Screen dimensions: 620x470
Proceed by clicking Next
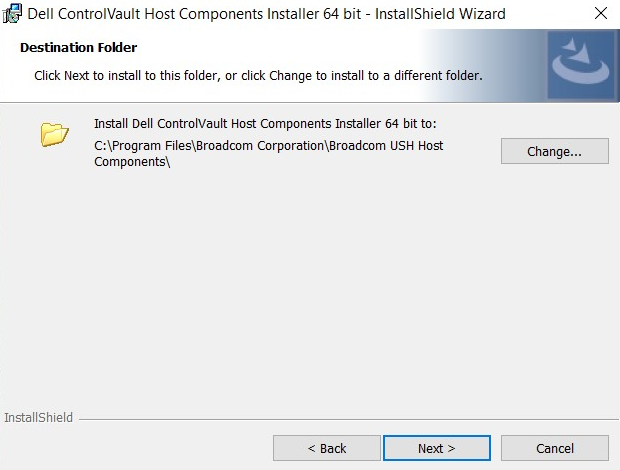coord(437,448)
